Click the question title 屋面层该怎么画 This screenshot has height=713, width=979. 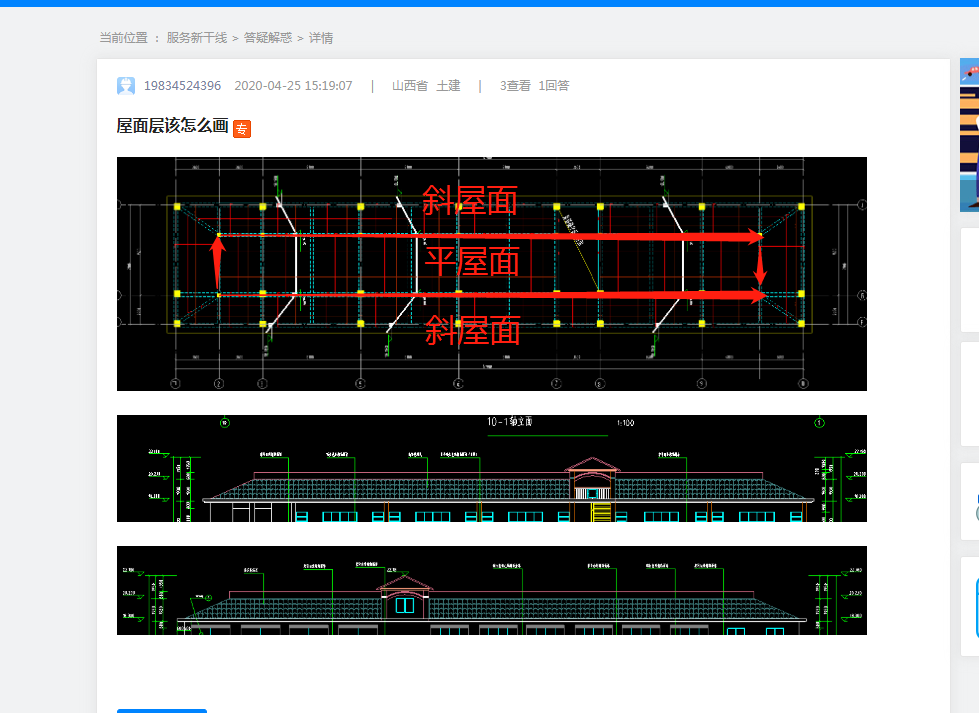[172, 126]
